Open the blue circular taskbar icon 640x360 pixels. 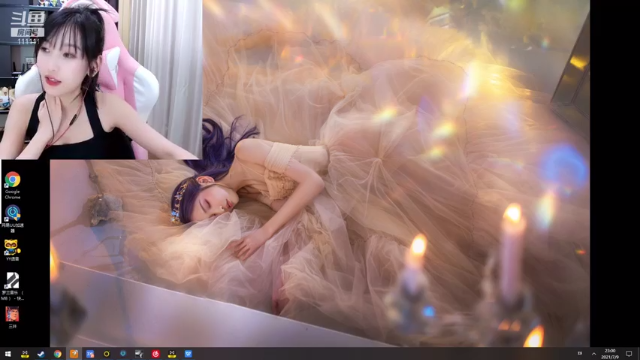click(123, 354)
